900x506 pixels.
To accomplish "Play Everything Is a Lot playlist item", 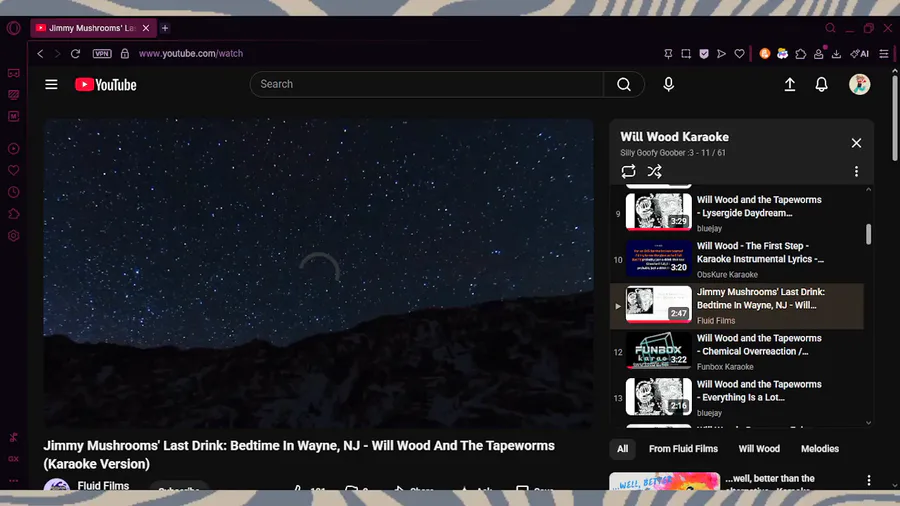I will point(738,398).
